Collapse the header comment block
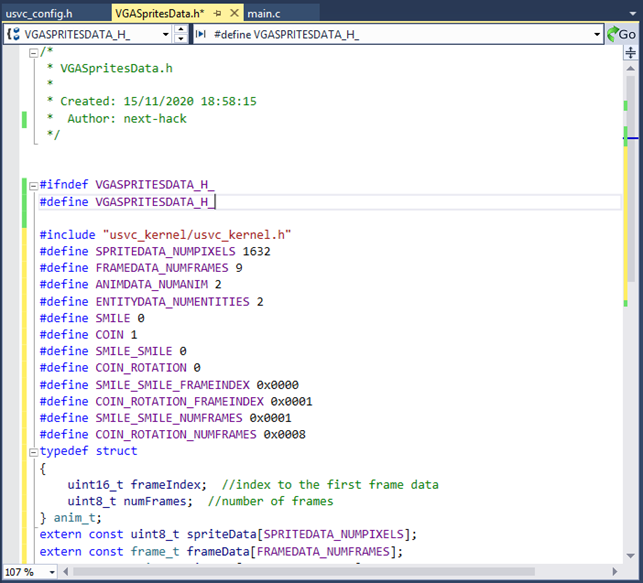Image resolution: width=643 pixels, height=583 pixels. tap(33, 53)
